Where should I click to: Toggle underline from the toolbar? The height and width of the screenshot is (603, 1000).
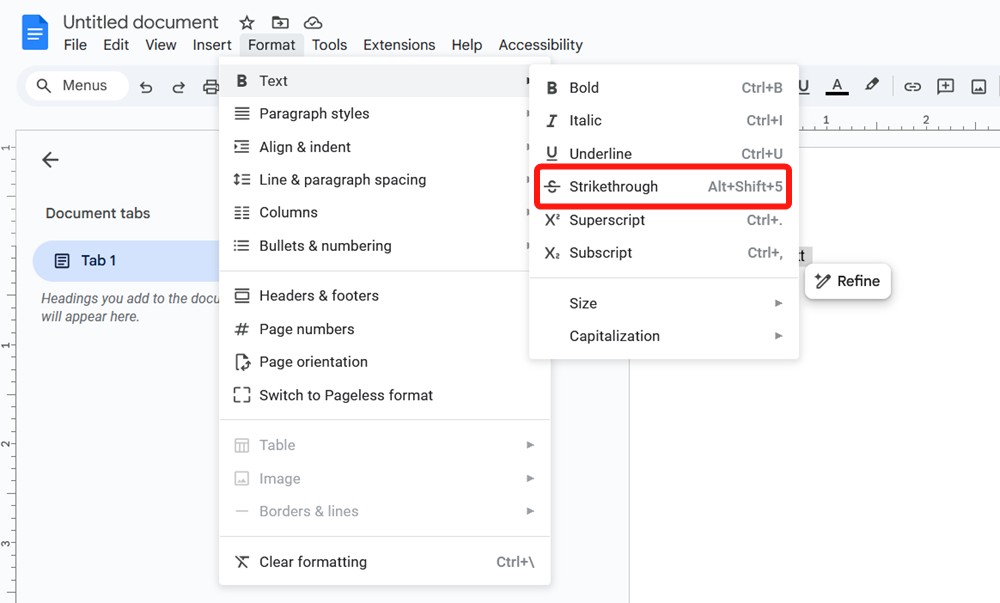[x=803, y=86]
